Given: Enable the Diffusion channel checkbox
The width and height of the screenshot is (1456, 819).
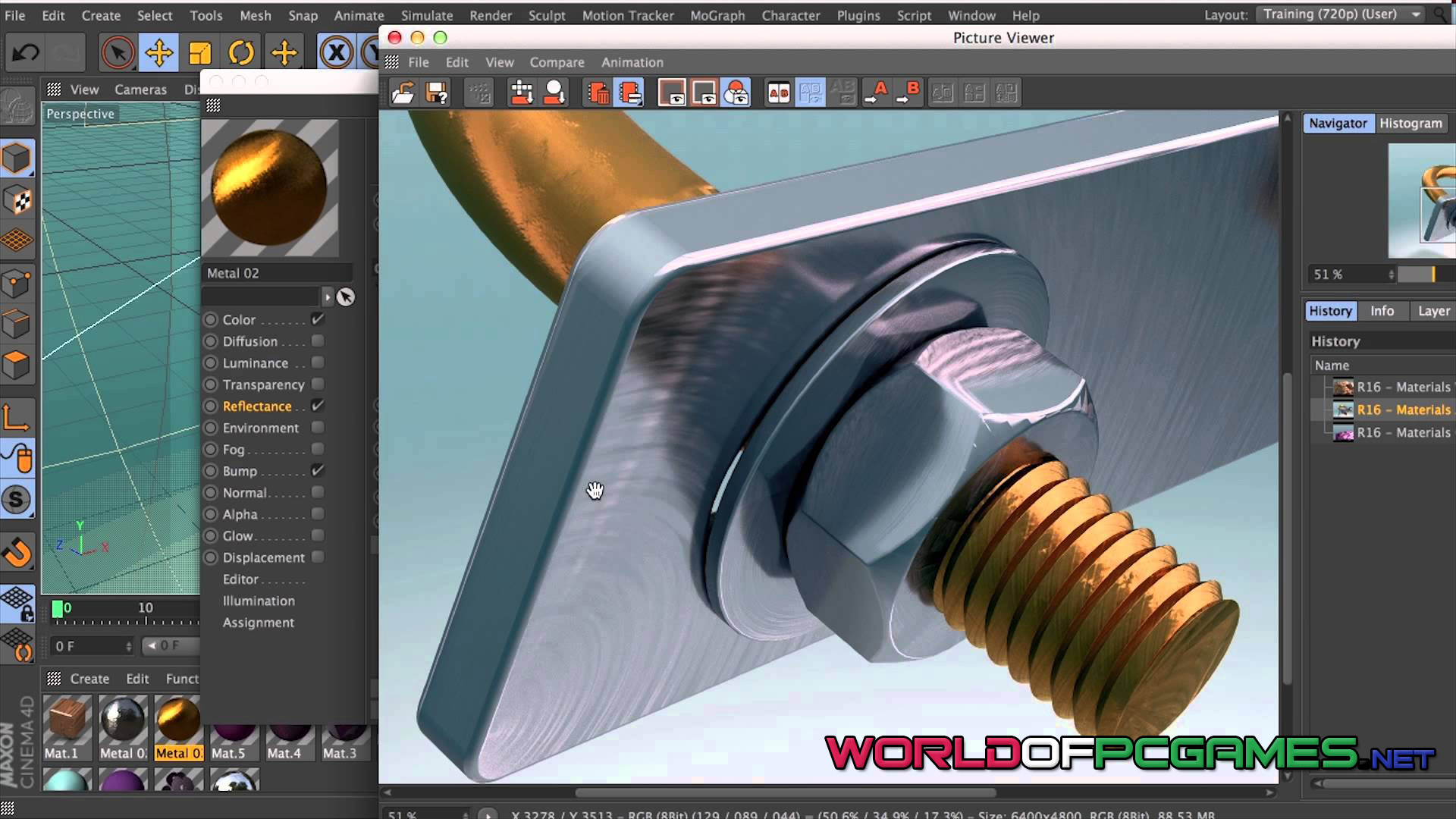Looking at the screenshot, I should 318,341.
